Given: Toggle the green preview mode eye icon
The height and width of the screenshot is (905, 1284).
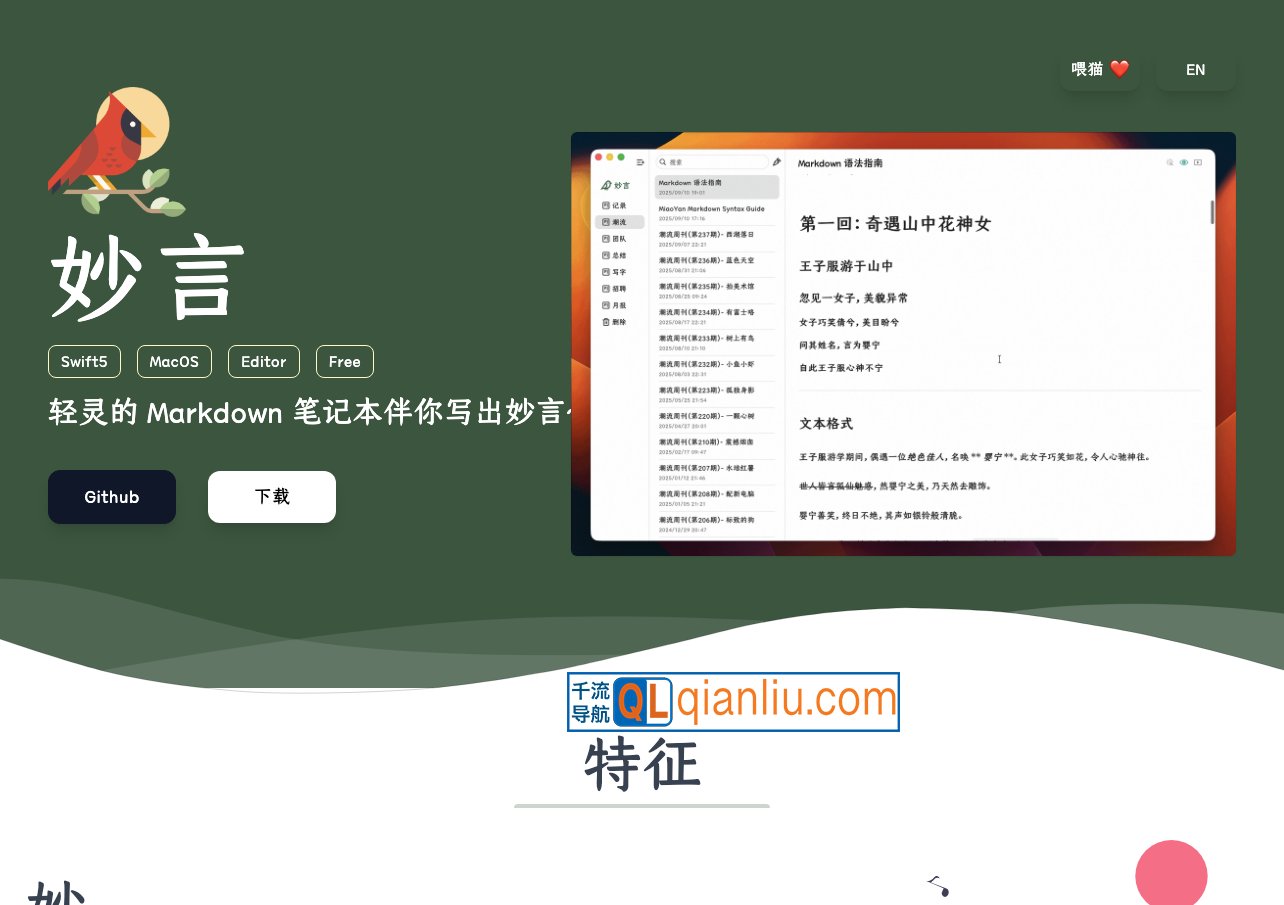Looking at the screenshot, I should click(x=1184, y=162).
